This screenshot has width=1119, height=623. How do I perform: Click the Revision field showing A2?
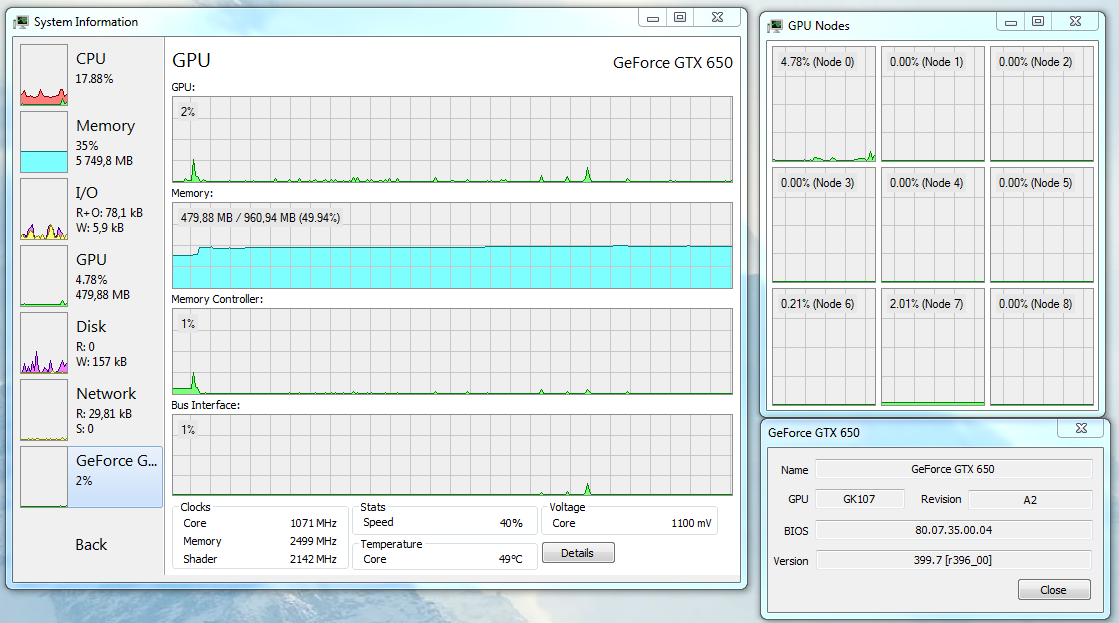(1030, 500)
